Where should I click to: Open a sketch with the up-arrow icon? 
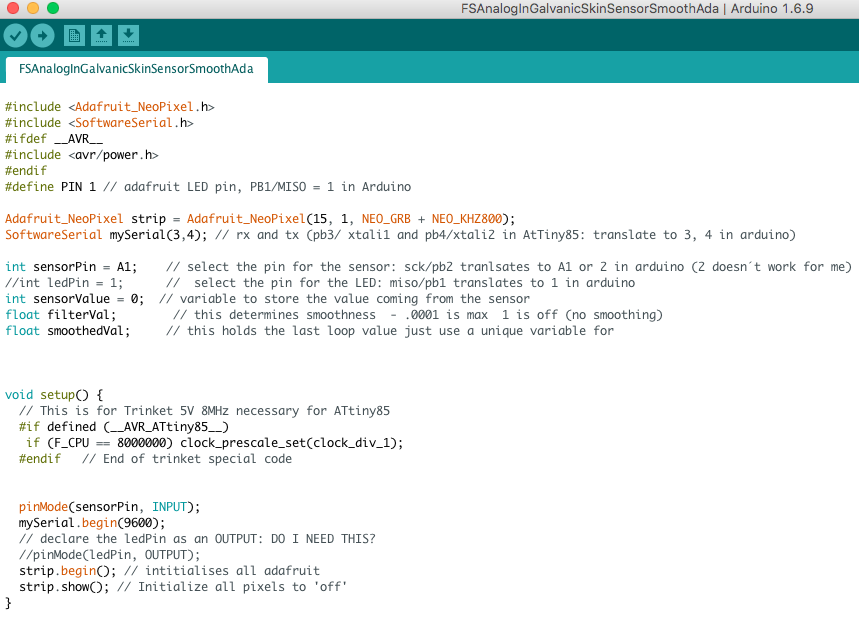coord(101,36)
